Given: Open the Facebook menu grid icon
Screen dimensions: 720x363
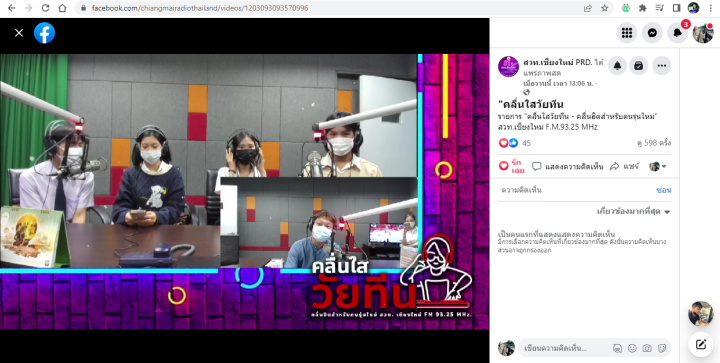Looking at the screenshot, I should pos(627,33).
